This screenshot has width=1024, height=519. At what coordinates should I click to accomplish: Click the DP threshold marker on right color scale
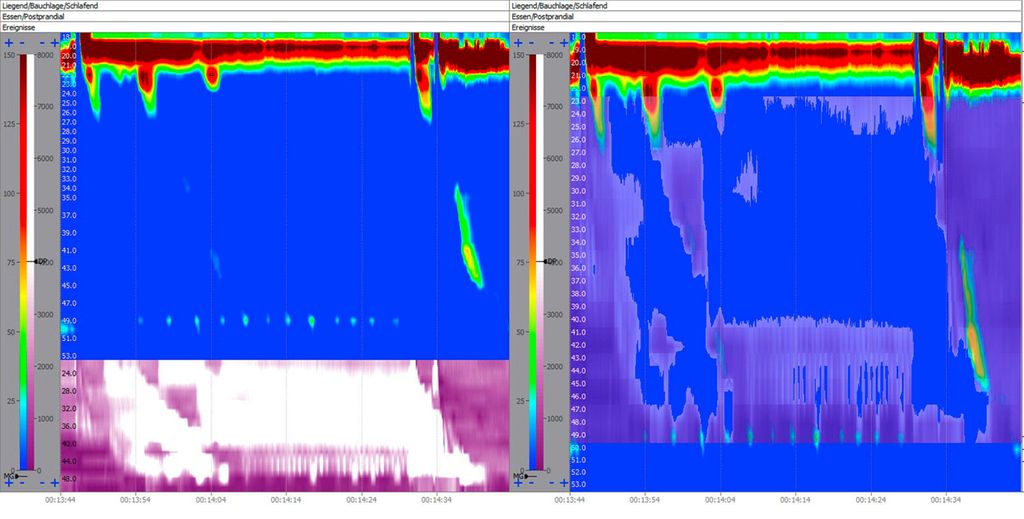(x=549, y=261)
